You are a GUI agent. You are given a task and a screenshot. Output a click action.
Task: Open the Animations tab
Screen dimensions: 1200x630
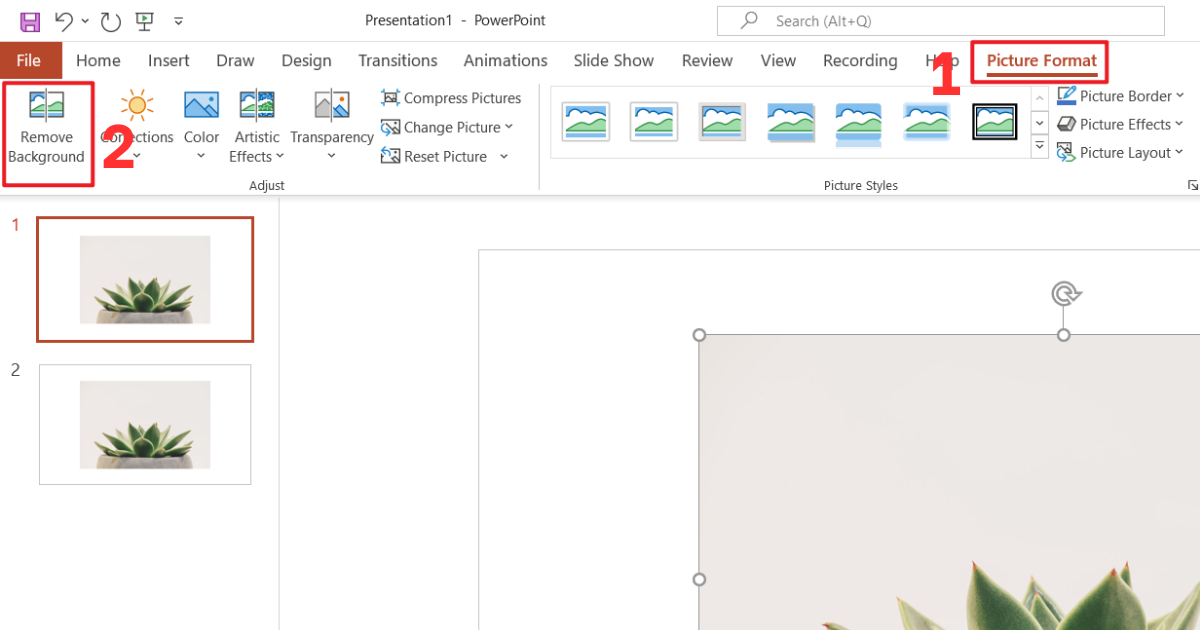[x=505, y=60]
